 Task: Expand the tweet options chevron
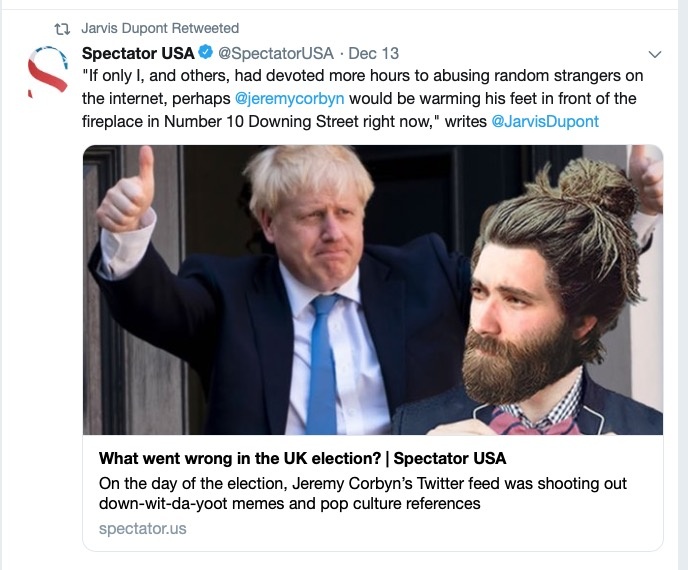pyautogui.click(x=655, y=54)
